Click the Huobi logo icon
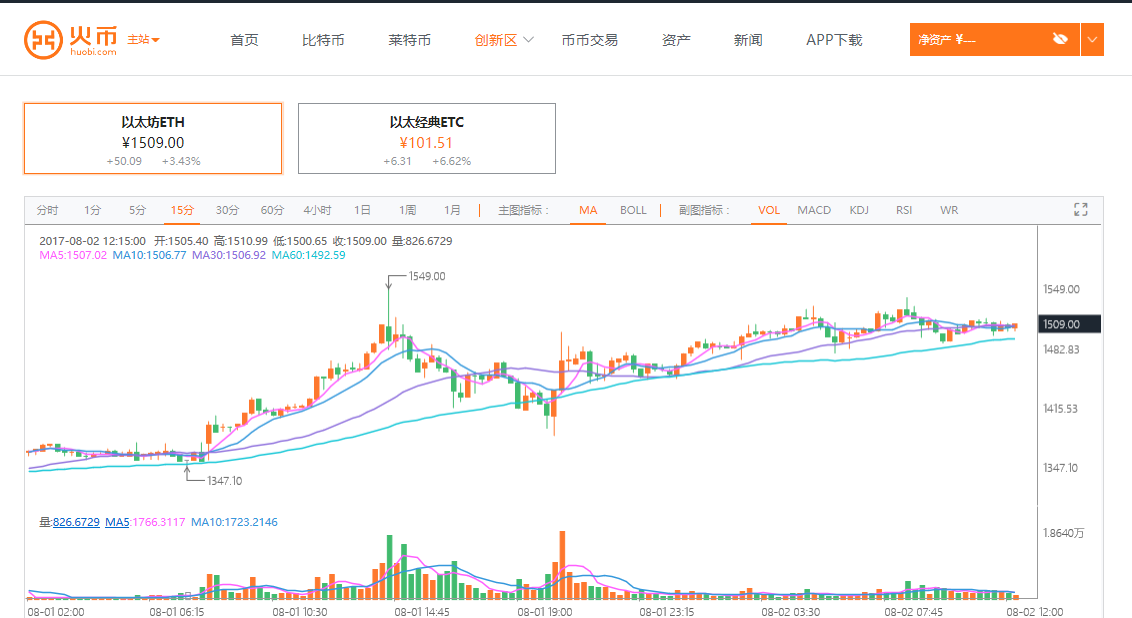1132x618 pixels. click(x=42, y=40)
